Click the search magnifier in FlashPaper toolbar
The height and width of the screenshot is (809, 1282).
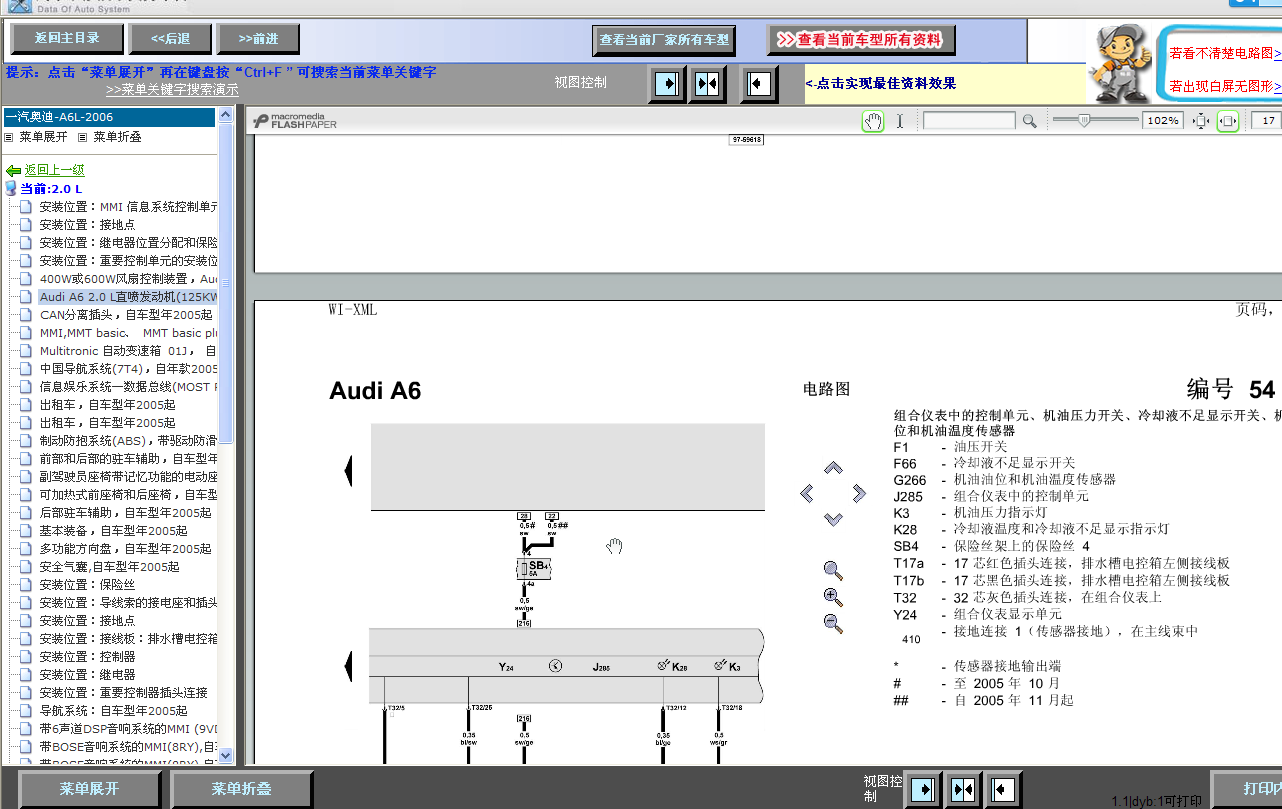[x=1029, y=121]
